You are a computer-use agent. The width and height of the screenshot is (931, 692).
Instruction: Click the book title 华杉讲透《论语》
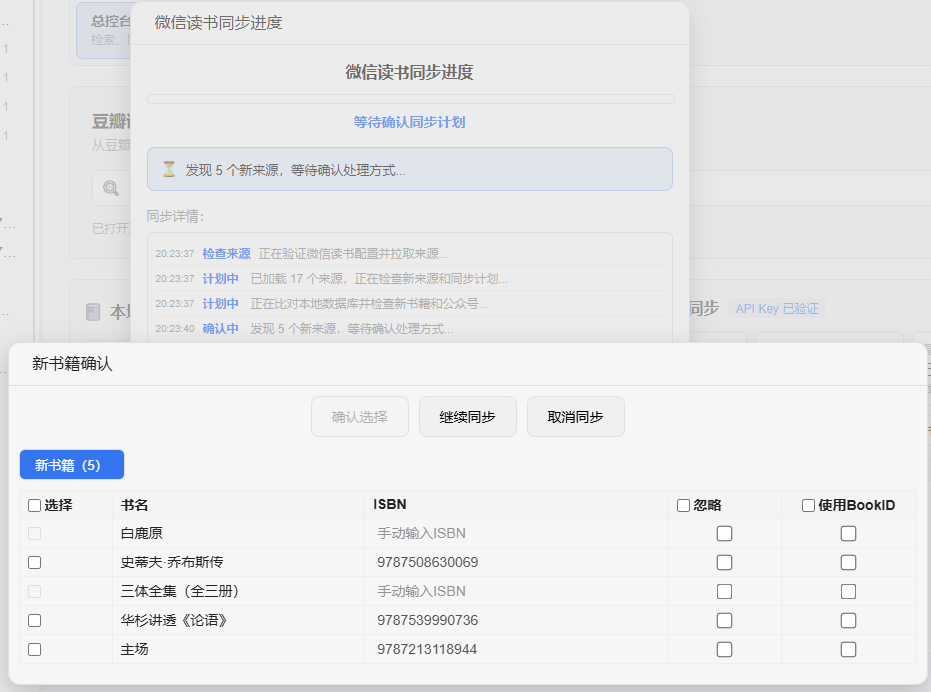(x=174, y=621)
